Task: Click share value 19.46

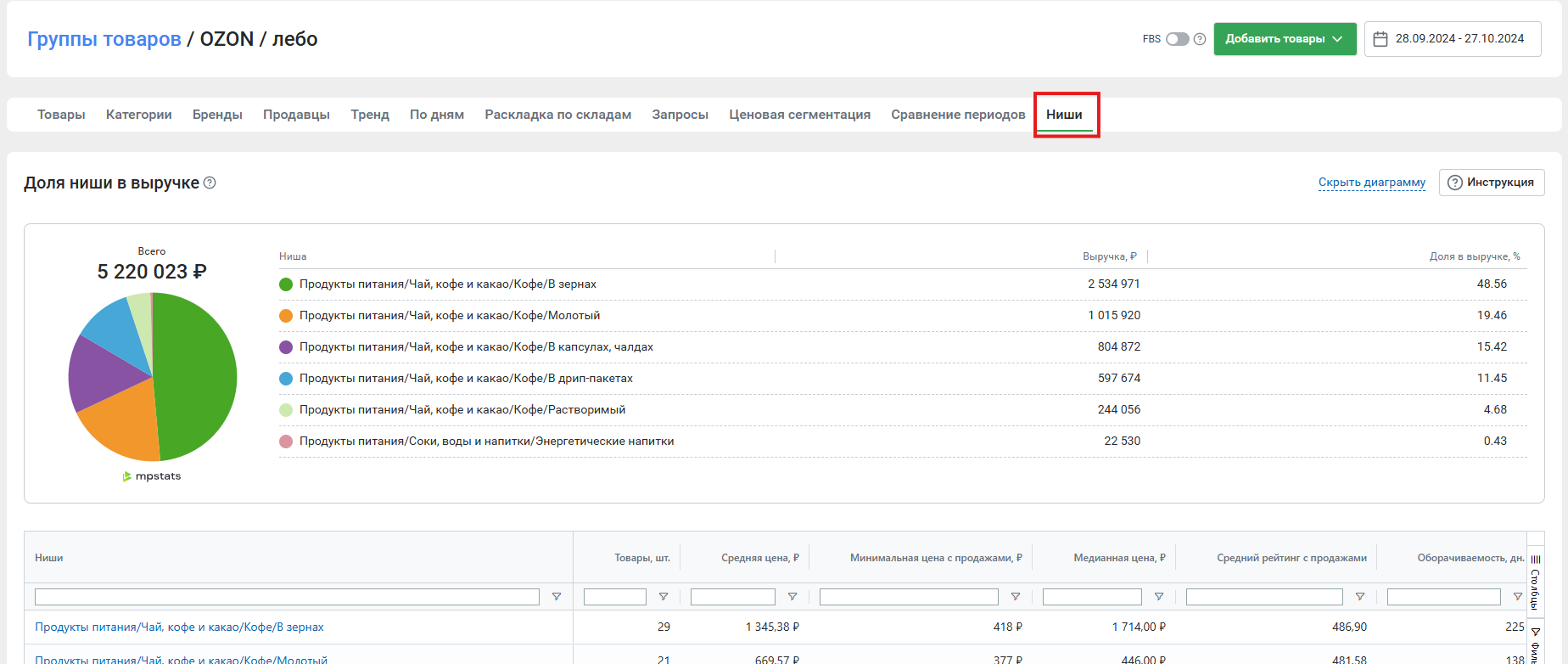Action: click(1492, 316)
